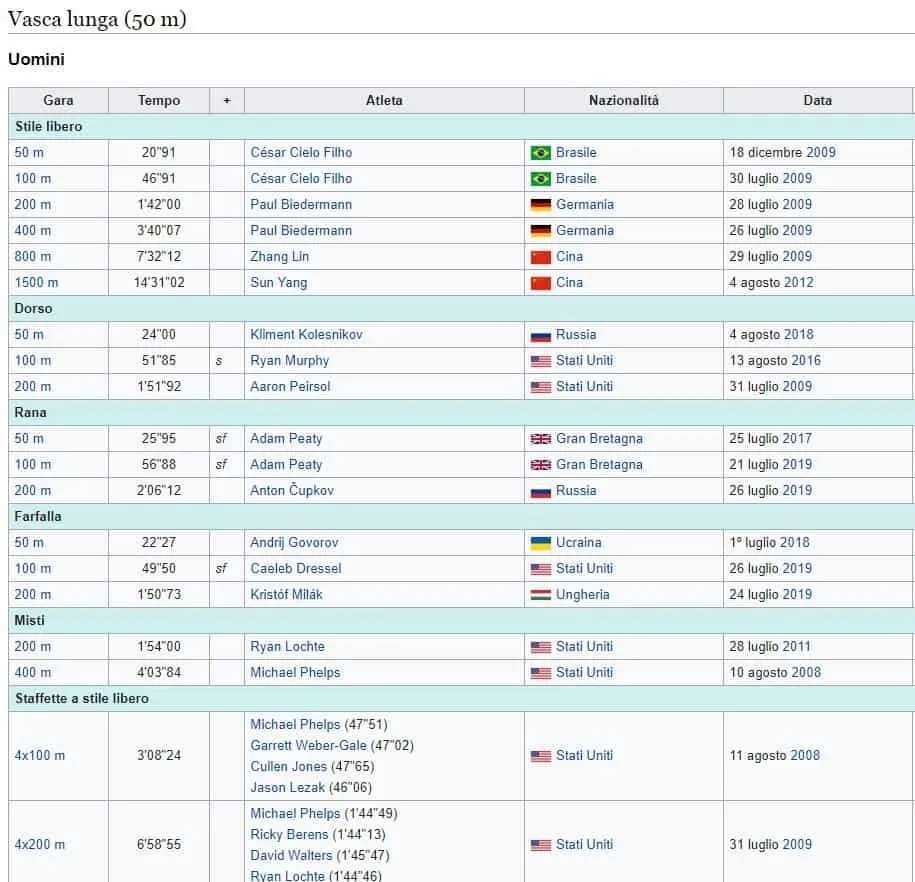This screenshot has width=915, height=882.
Task: Click Brazil flag in 50 m freestyle row
Action: point(540,152)
